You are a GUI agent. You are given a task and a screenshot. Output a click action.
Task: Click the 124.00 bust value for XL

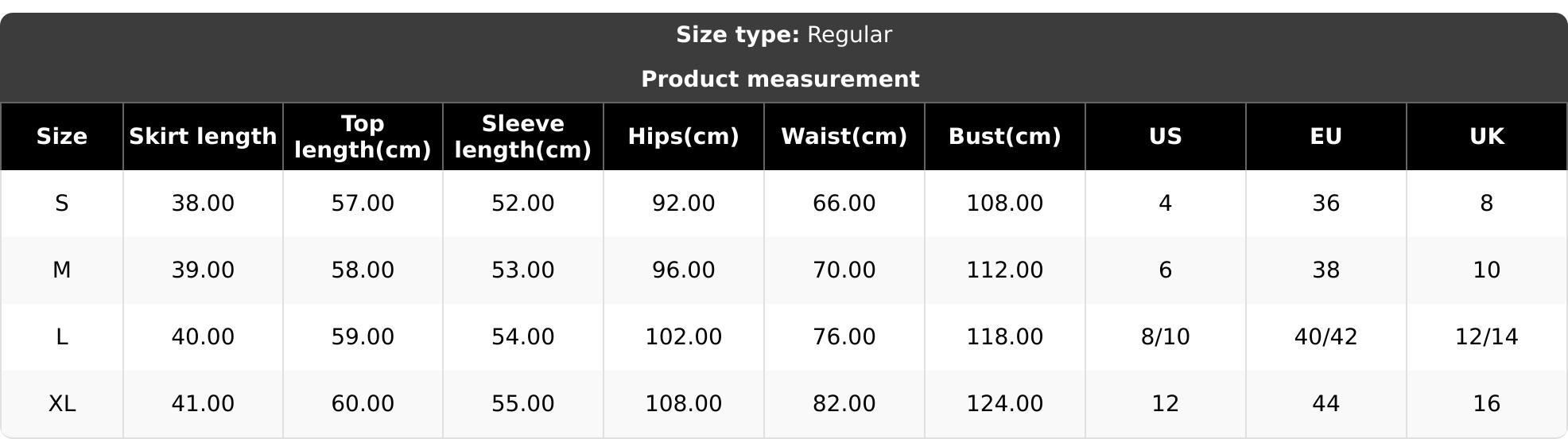point(1004,404)
